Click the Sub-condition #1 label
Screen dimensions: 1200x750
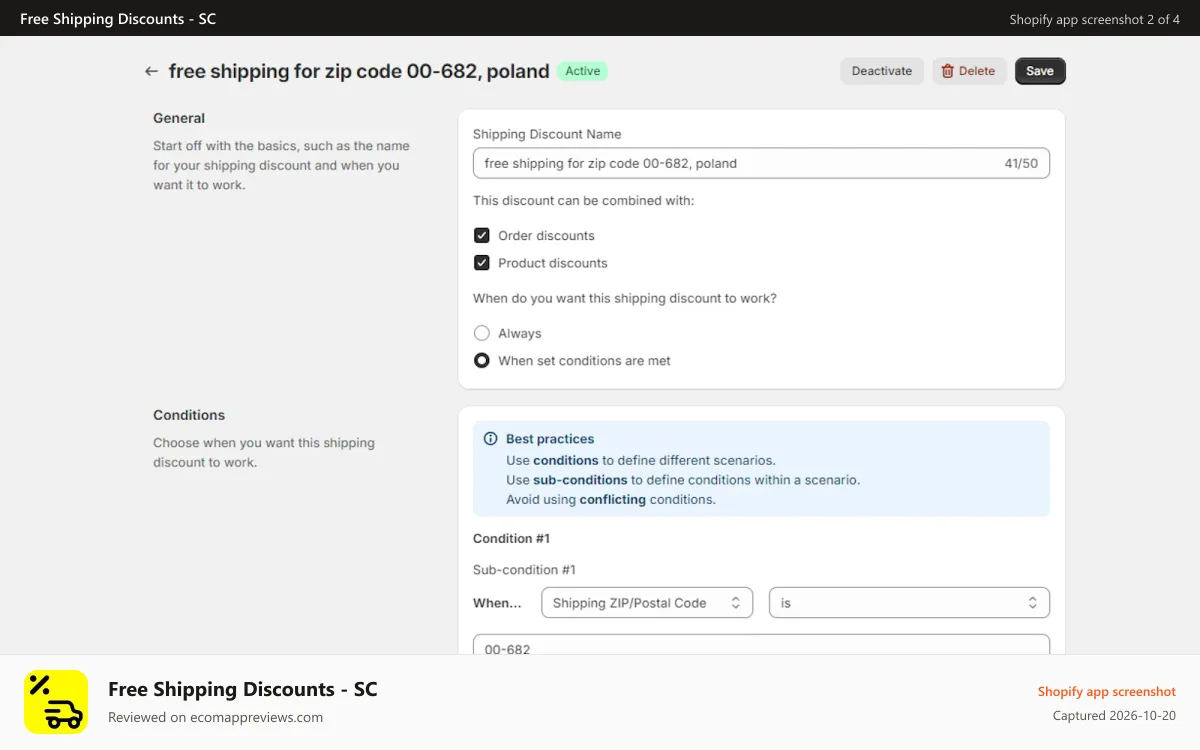click(524, 570)
